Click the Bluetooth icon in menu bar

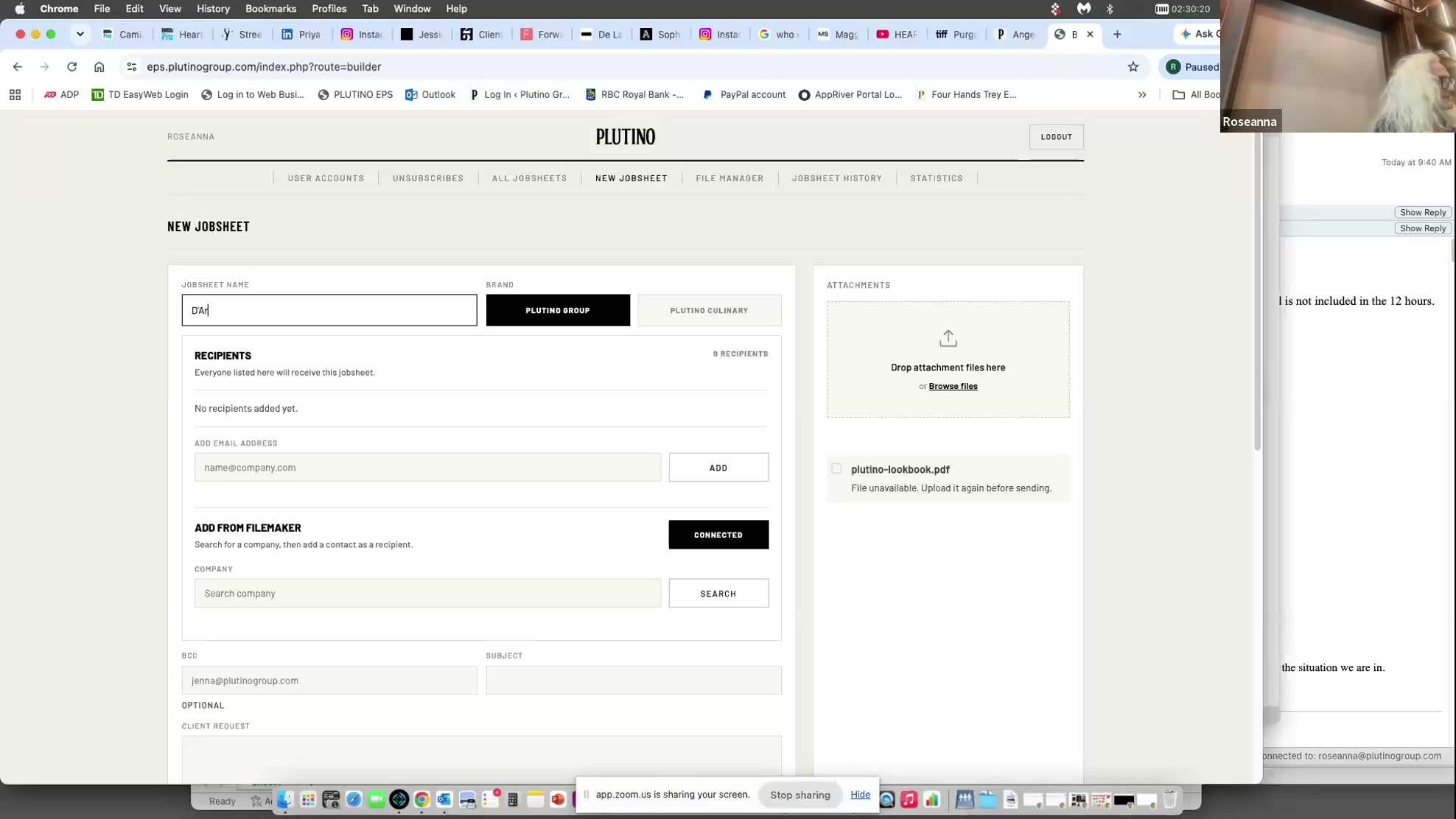(1110, 9)
